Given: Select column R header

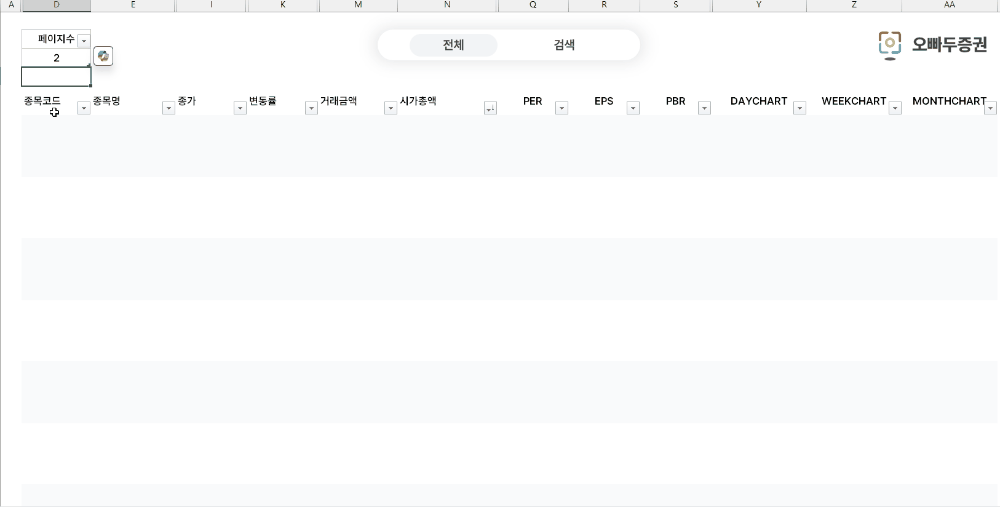Looking at the screenshot, I should point(604,5).
